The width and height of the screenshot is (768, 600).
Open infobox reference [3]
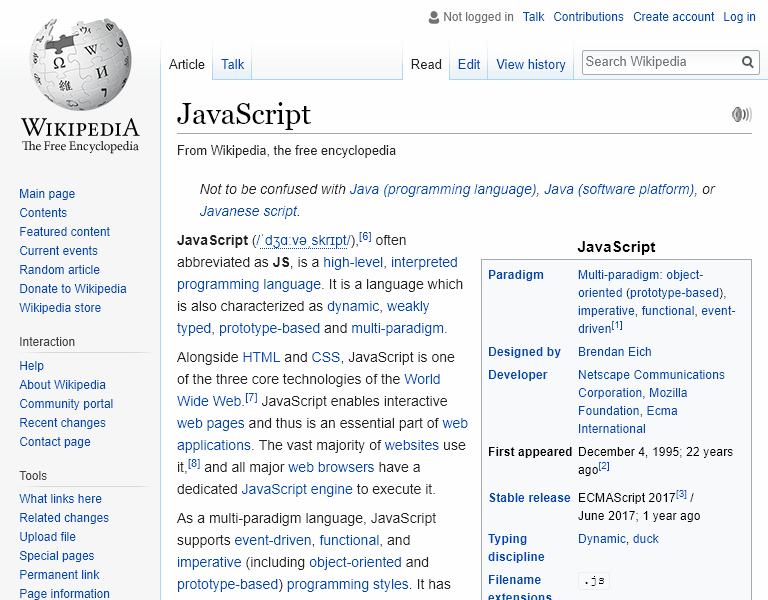click(681, 494)
